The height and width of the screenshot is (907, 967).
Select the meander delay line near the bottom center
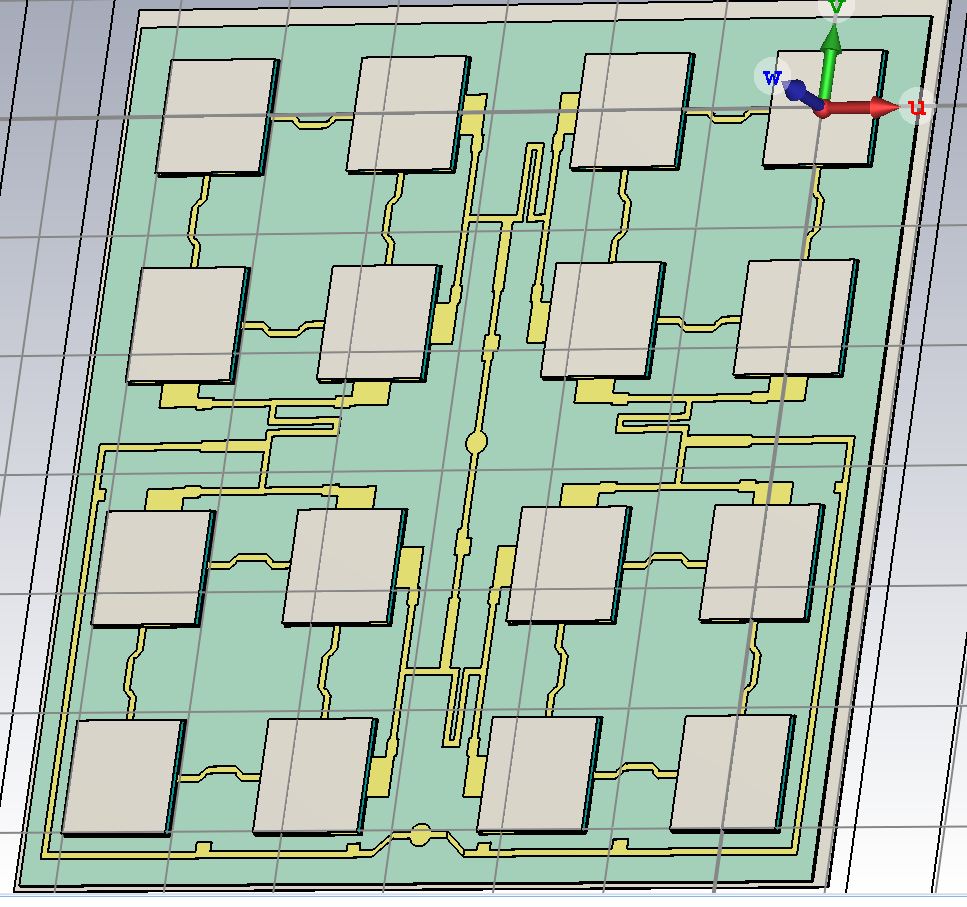pos(461,709)
